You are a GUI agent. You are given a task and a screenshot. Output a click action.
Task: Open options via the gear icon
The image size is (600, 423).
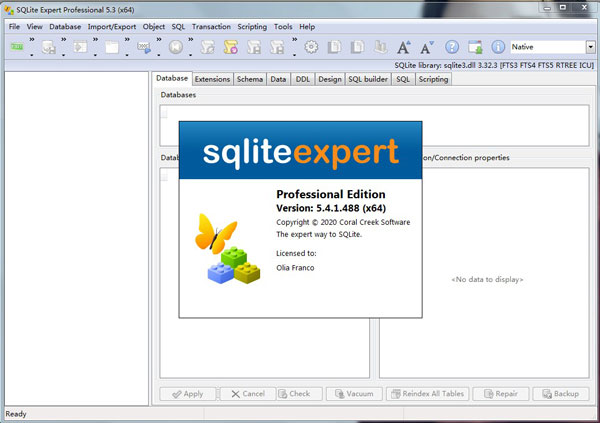[311, 47]
